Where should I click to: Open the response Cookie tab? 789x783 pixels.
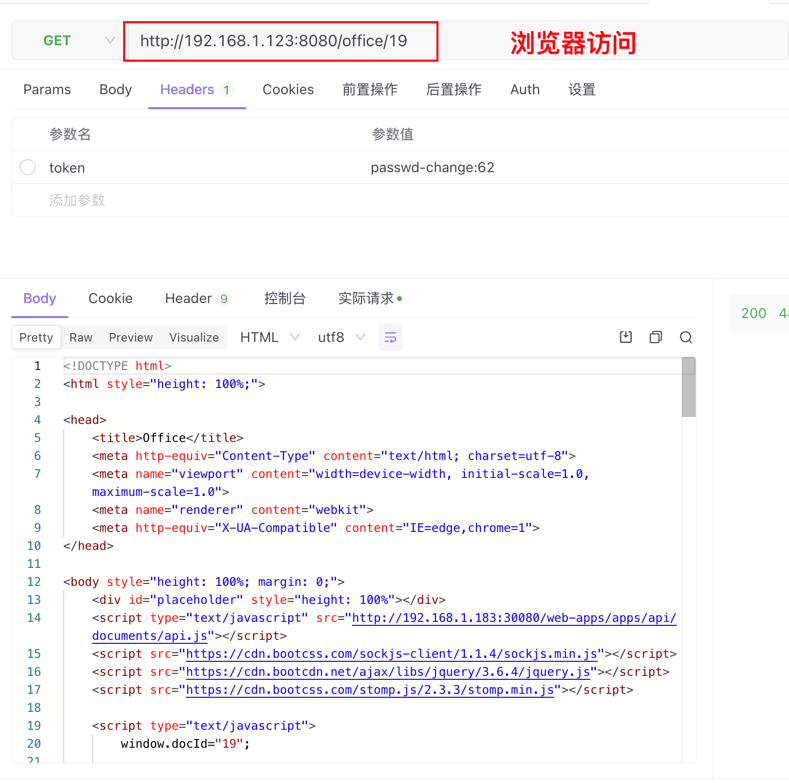[x=110, y=298]
